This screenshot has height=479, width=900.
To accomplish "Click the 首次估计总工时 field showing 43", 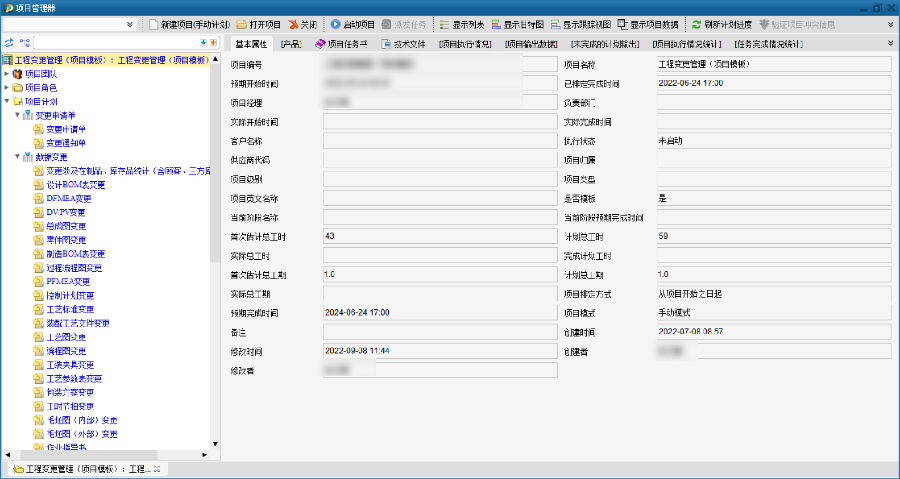I will tap(440, 236).
